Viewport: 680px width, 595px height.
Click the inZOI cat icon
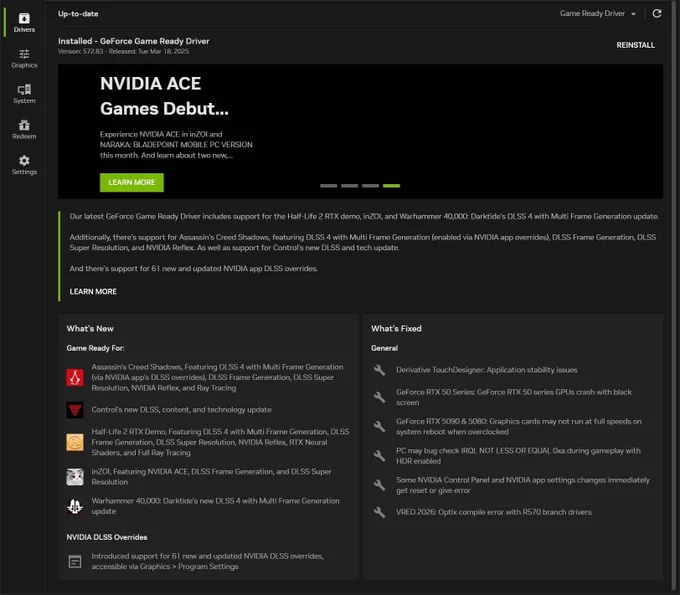click(75, 477)
